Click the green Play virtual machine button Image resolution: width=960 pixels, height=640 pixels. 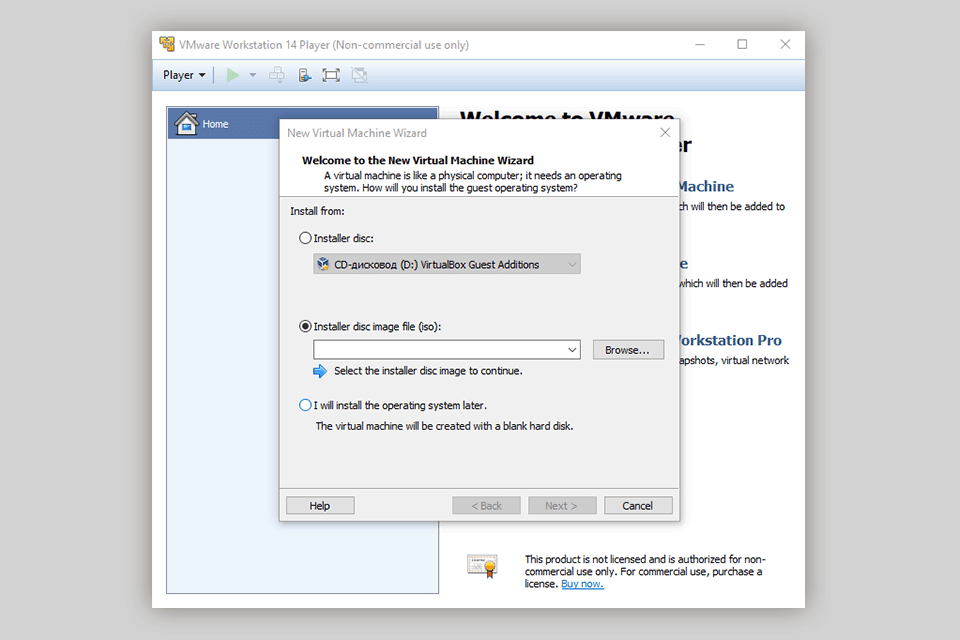233,75
